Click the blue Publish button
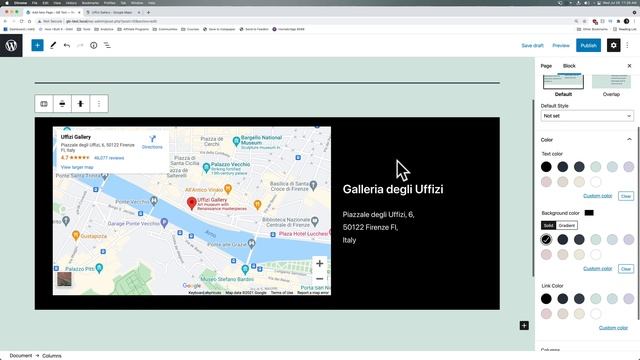 [x=588, y=45]
